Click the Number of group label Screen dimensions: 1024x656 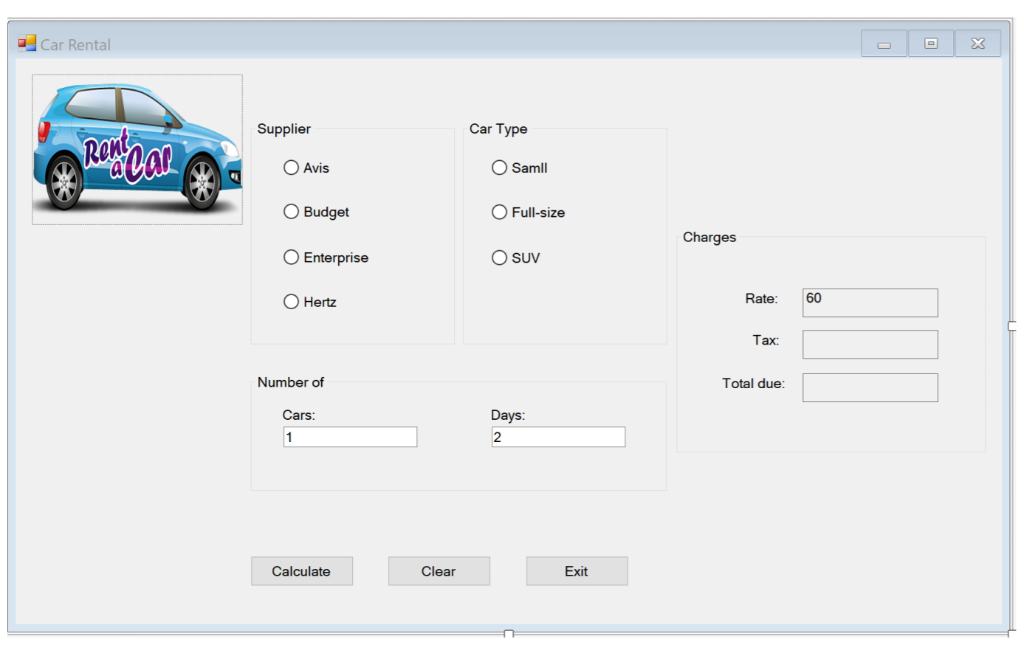(291, 382)
